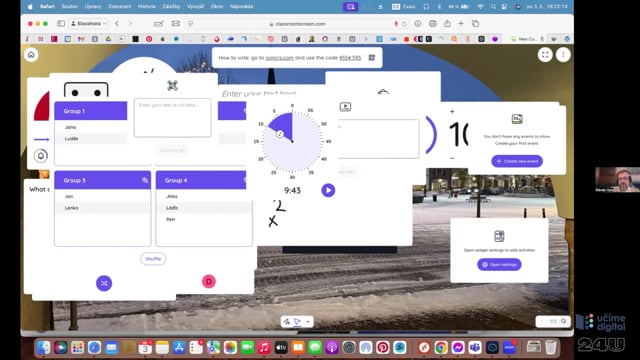Go back in Safari
This screenshot has height=360, width=640.
(x=117, y=24)
